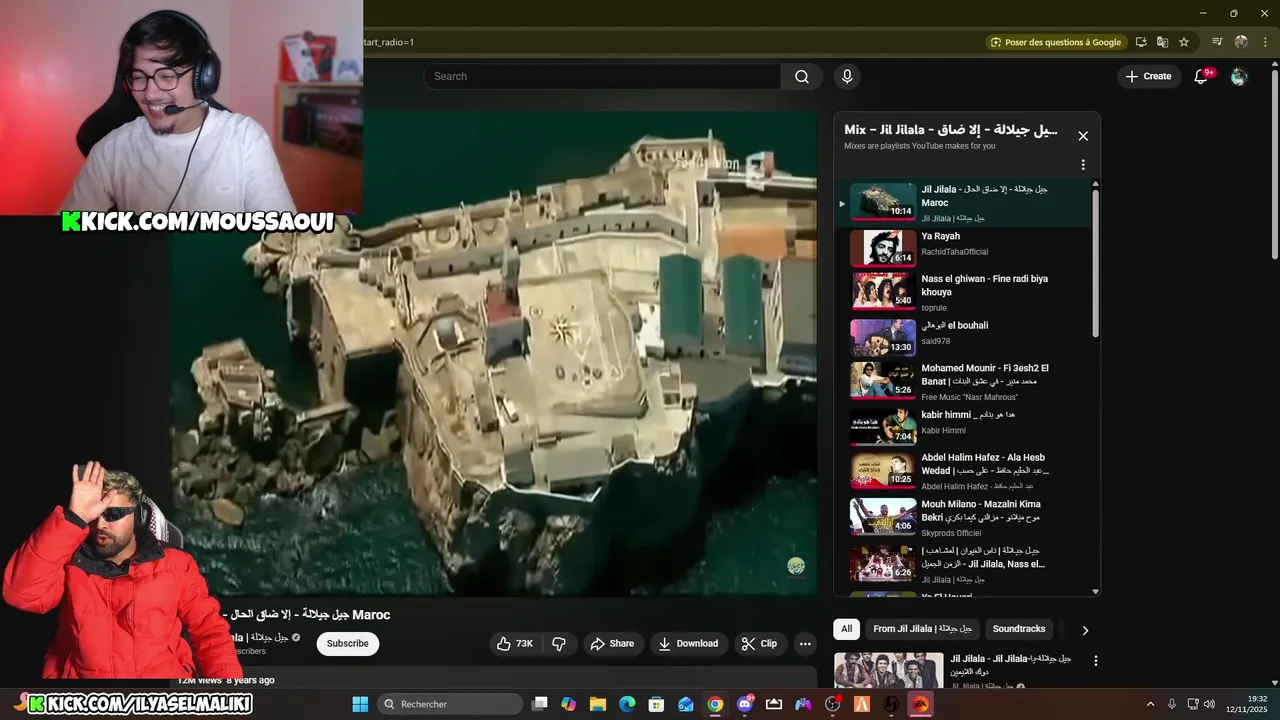Viewport: 1280px width, 720px height.
Task: Open Task View in the taskbar
Action: [x=540, y=704]
